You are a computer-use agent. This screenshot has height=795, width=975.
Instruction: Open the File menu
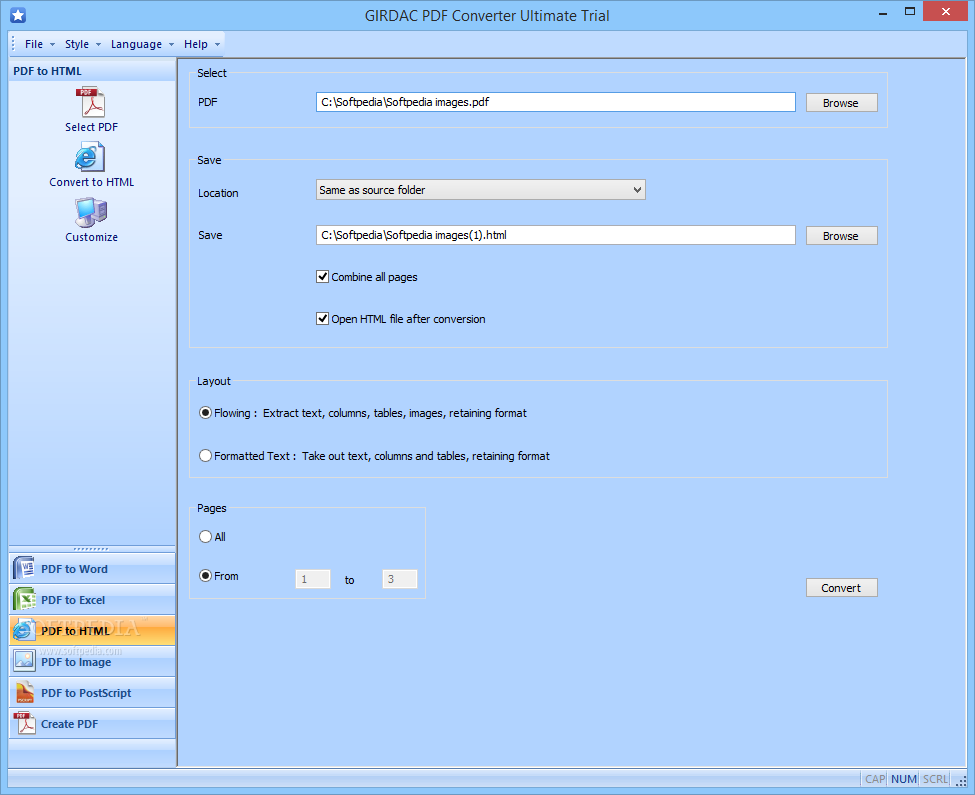point(34,44)
